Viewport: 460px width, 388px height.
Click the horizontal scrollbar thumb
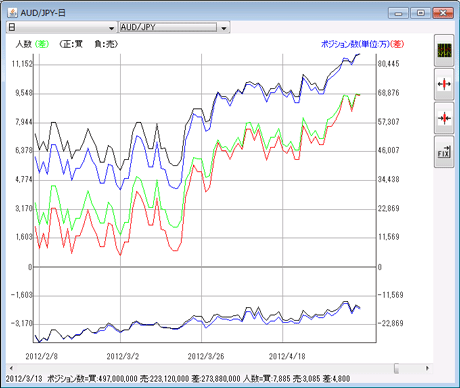pyautogui.click(x=396, y=368)
